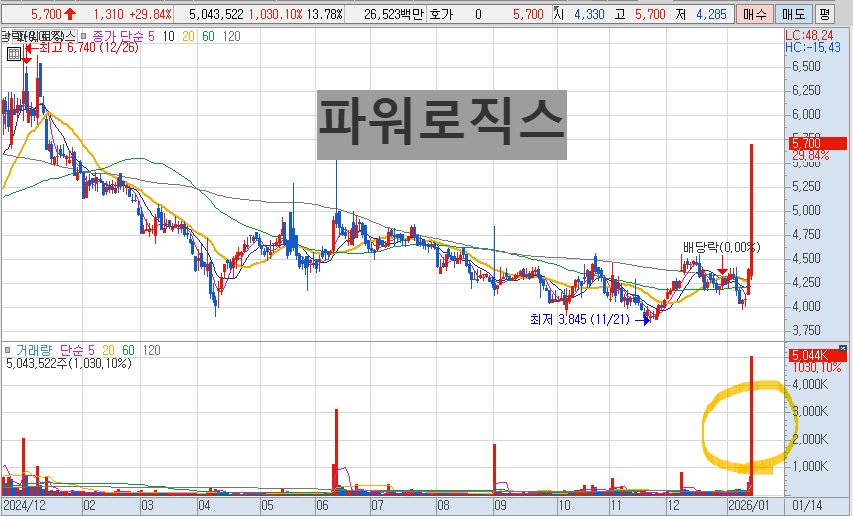Image resolution: width=853 pixels, height=516 pixels.
Task: Click the HC:-15.43 readout
Action: tap(812, 48)
